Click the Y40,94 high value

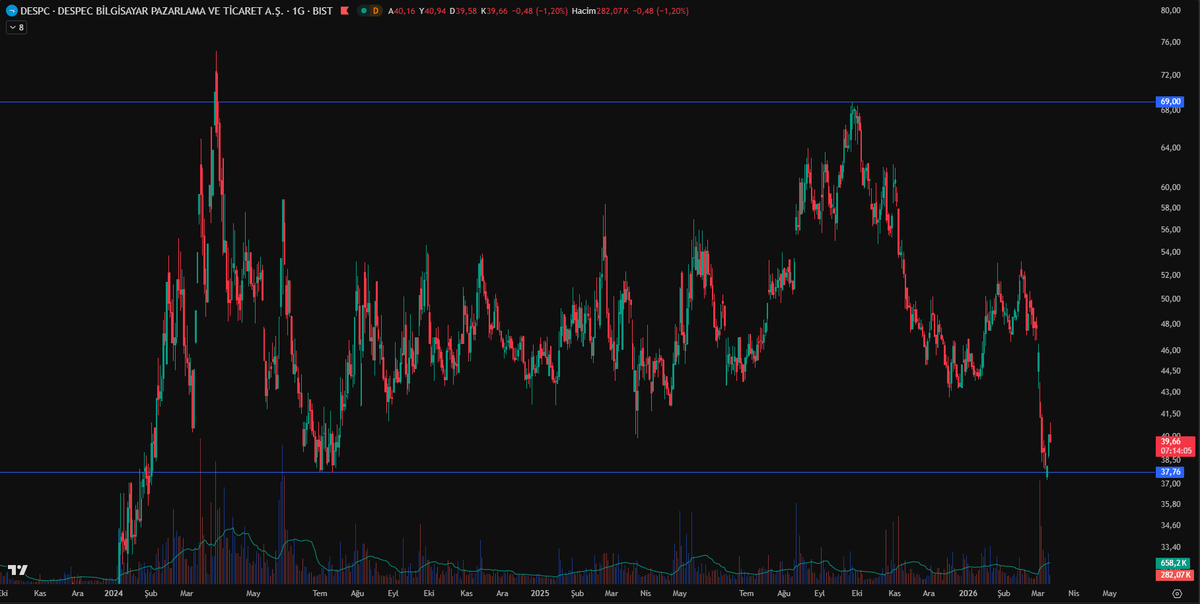pyautogui.click(x=432, y=10)
